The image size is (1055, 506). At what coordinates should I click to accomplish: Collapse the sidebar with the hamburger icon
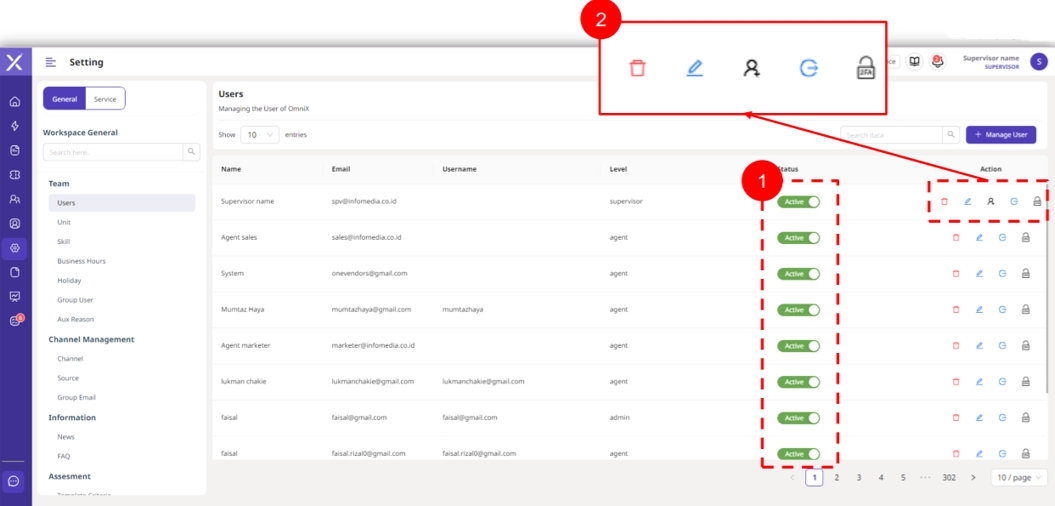click(x=51, y=62)
